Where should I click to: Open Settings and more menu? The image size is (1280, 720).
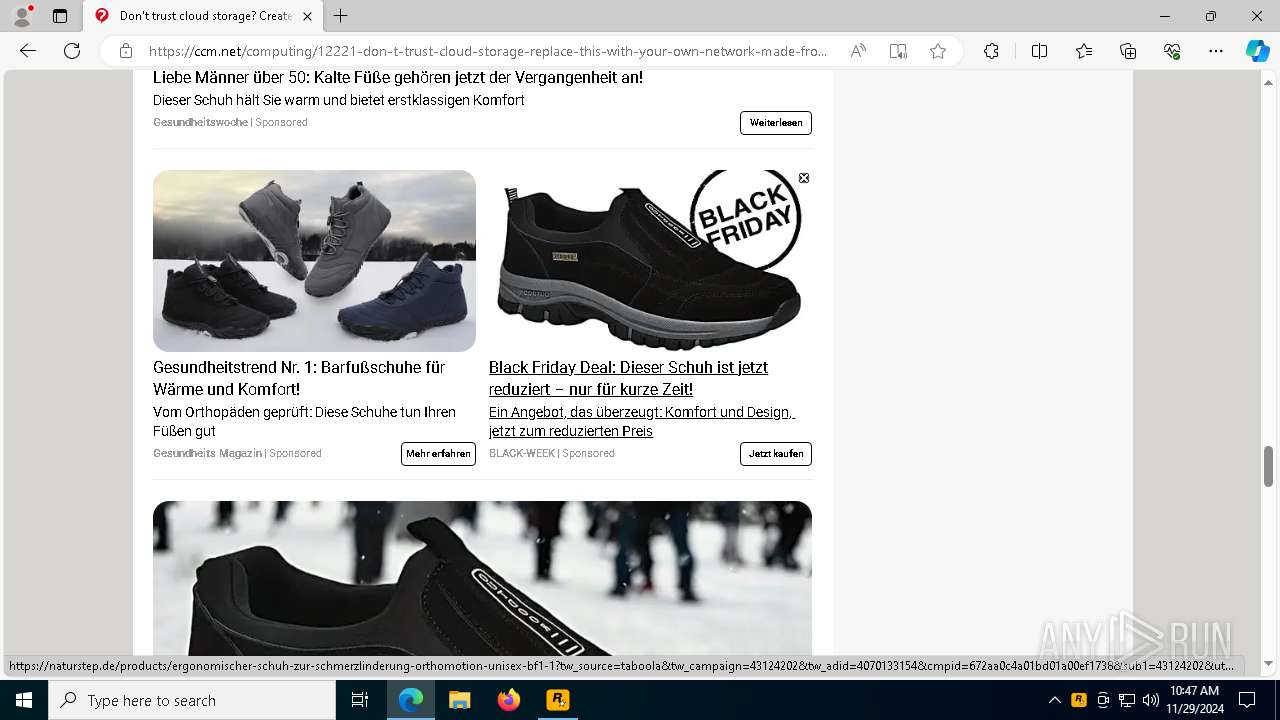[1216, 51]
